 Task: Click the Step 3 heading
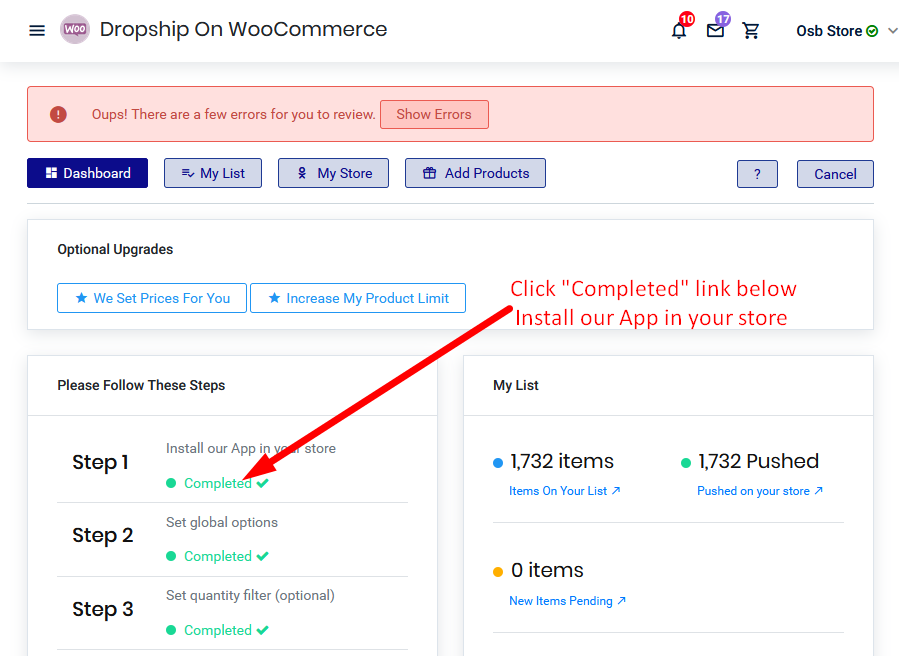[103, 609]
